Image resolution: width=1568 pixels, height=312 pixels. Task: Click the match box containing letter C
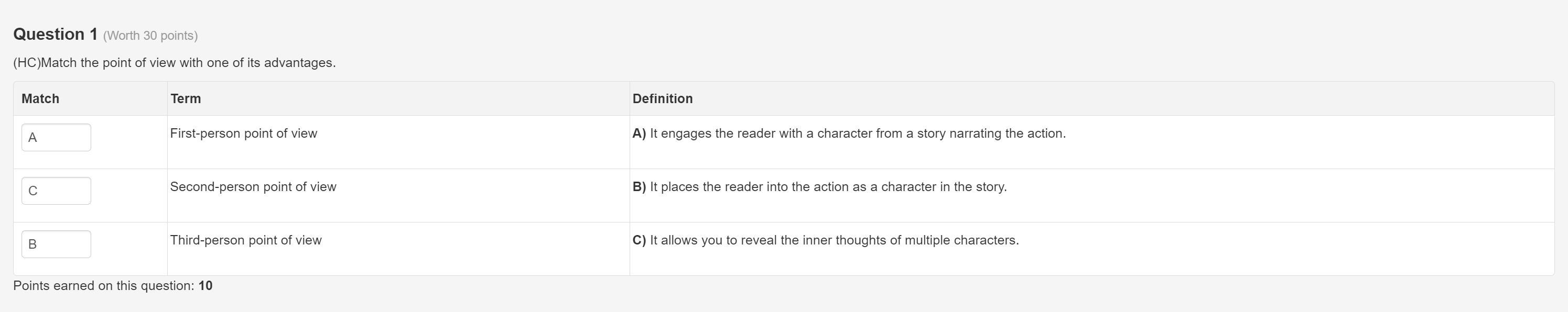tap(56, 191)
